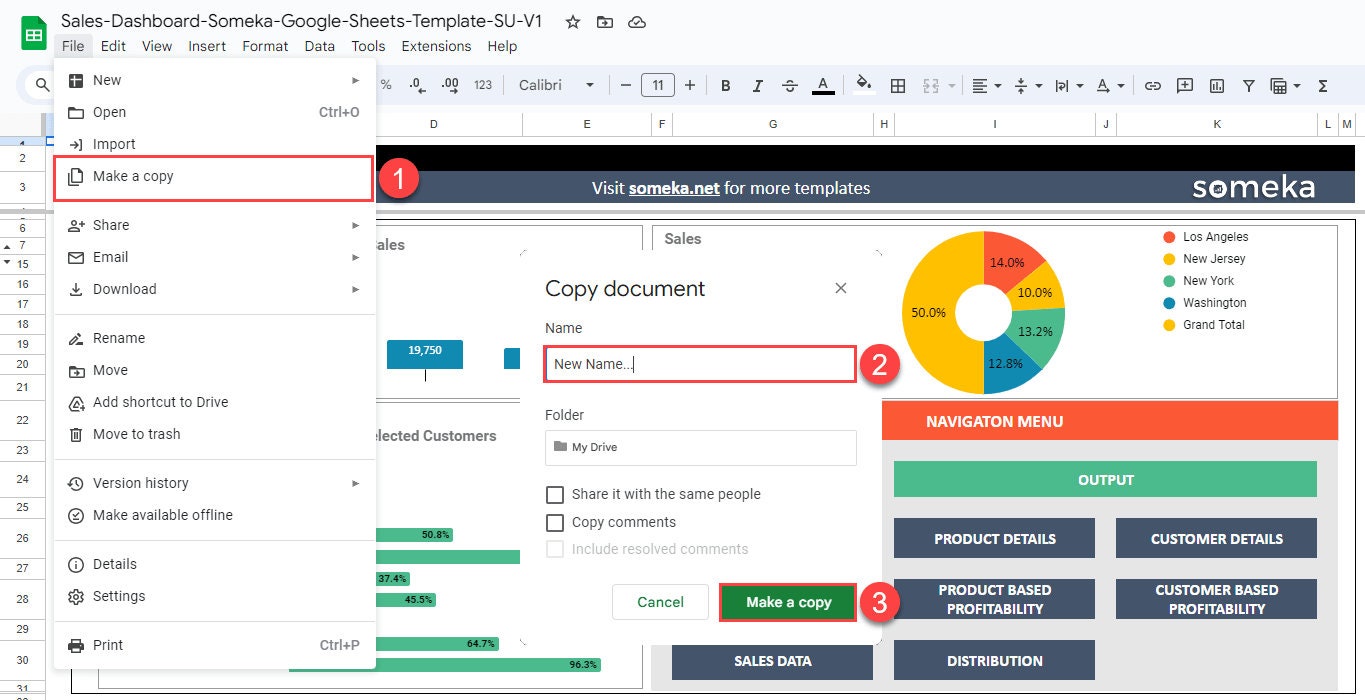Toggle bold formatting in the toolbar
This screenshot has height=700, width=1365.
(725, 85)
